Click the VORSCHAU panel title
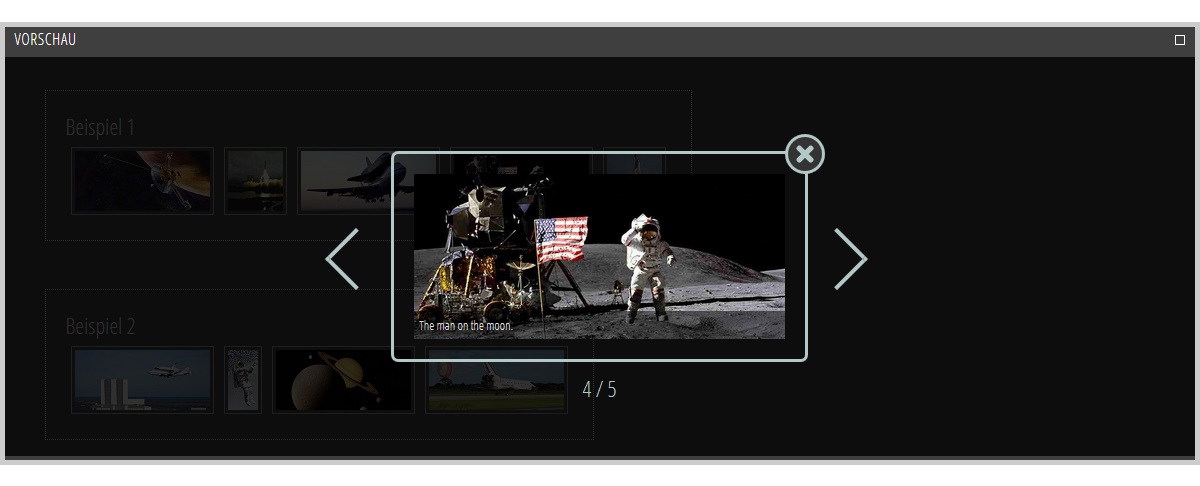This screenshot has width=1200, height=486. [45, 40]
